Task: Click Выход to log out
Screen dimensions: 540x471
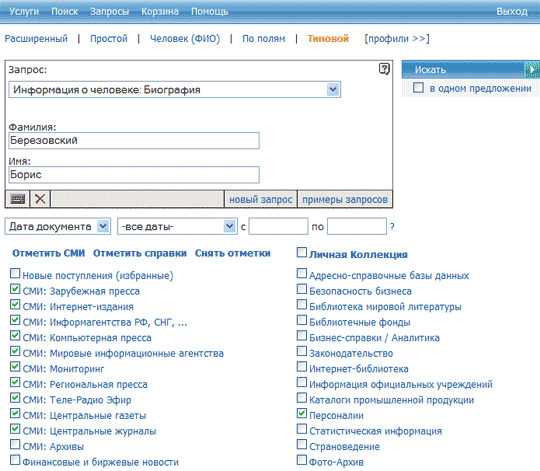Action: click(512, 12)
